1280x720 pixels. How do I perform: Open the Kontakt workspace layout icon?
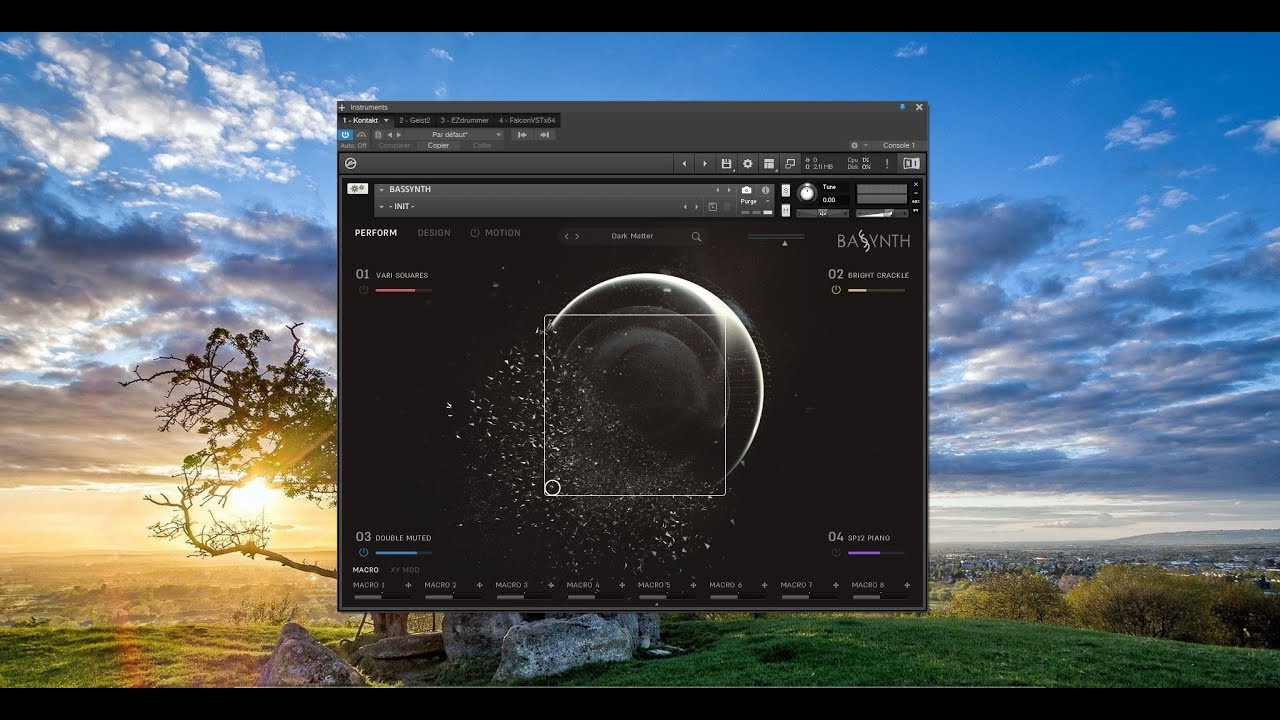769,163
